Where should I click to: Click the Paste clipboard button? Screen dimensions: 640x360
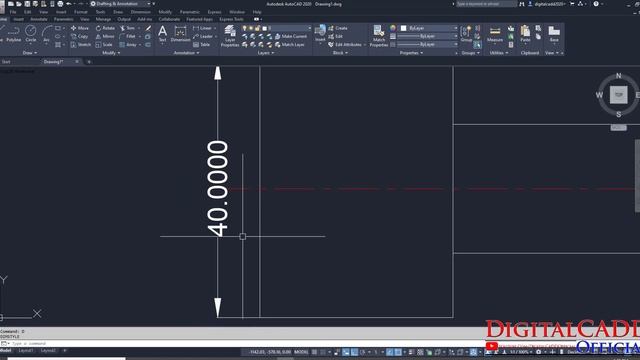click(525, 34)
